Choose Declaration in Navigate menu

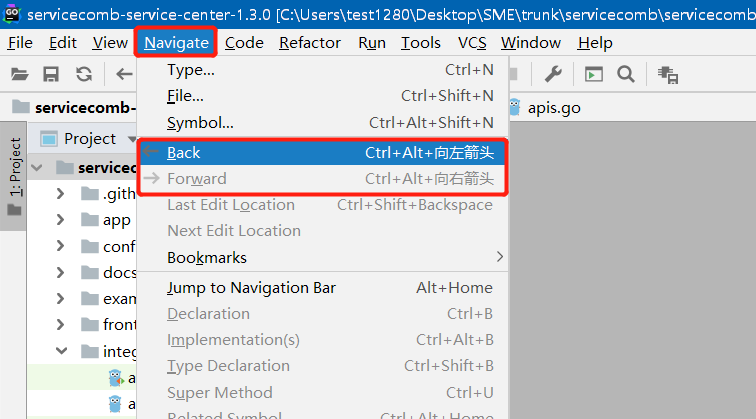(x=323, y=314)
